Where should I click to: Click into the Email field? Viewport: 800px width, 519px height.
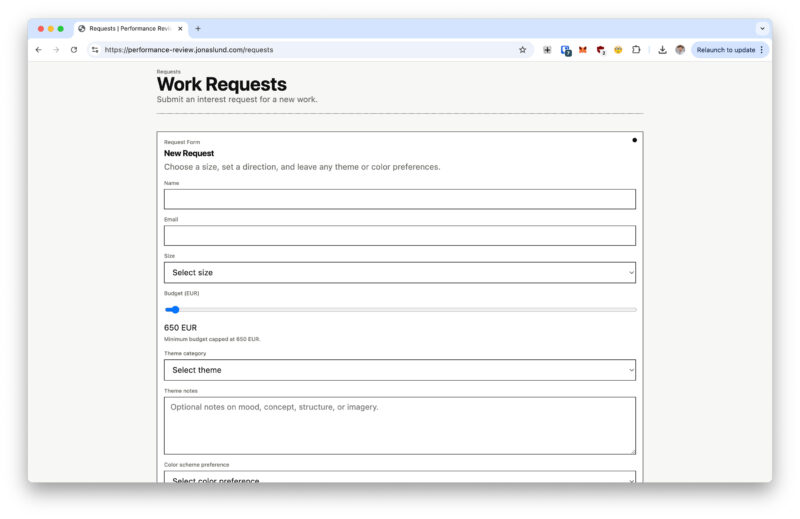(399, 236)
